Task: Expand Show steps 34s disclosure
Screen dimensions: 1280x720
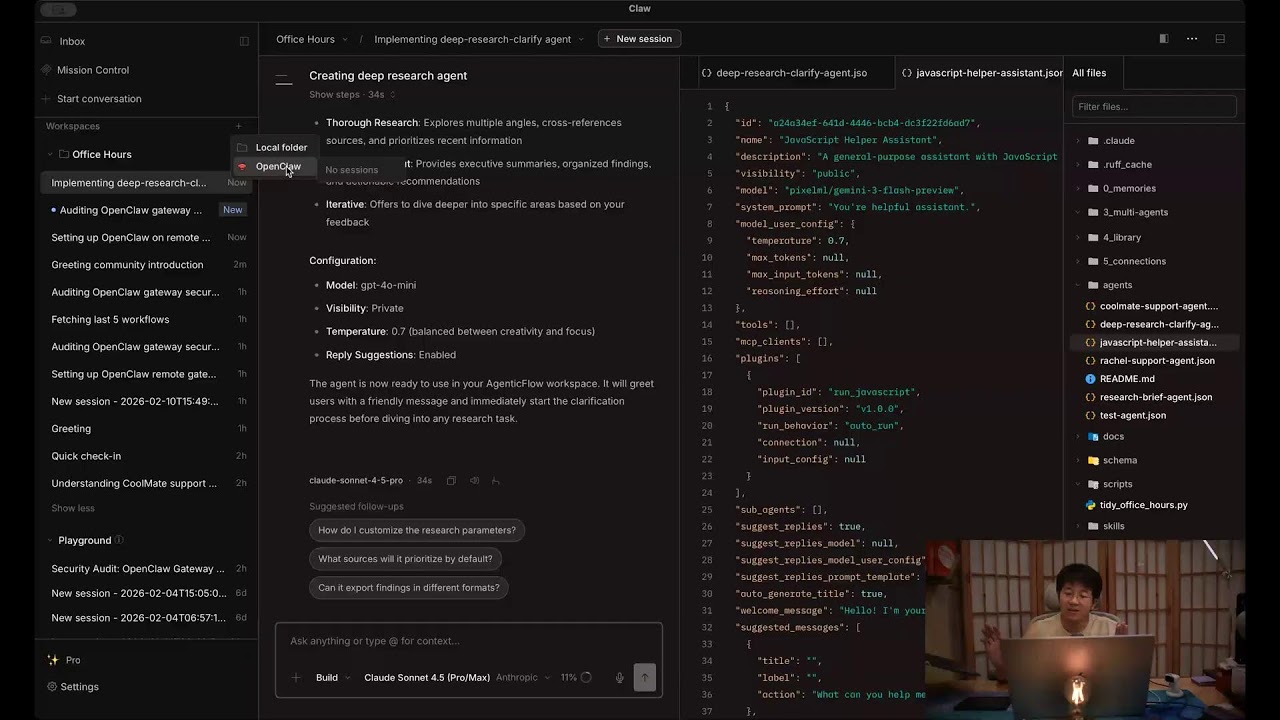Action: [x=352, y=95]
